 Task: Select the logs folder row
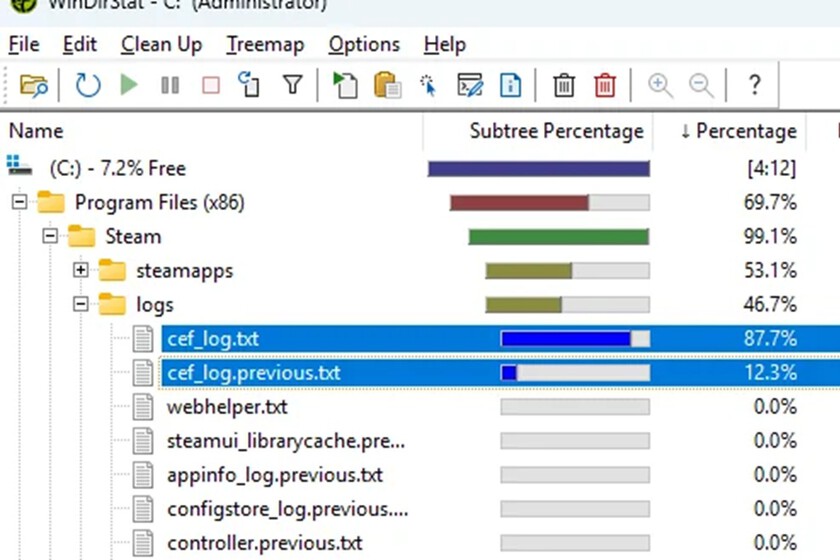420,304
